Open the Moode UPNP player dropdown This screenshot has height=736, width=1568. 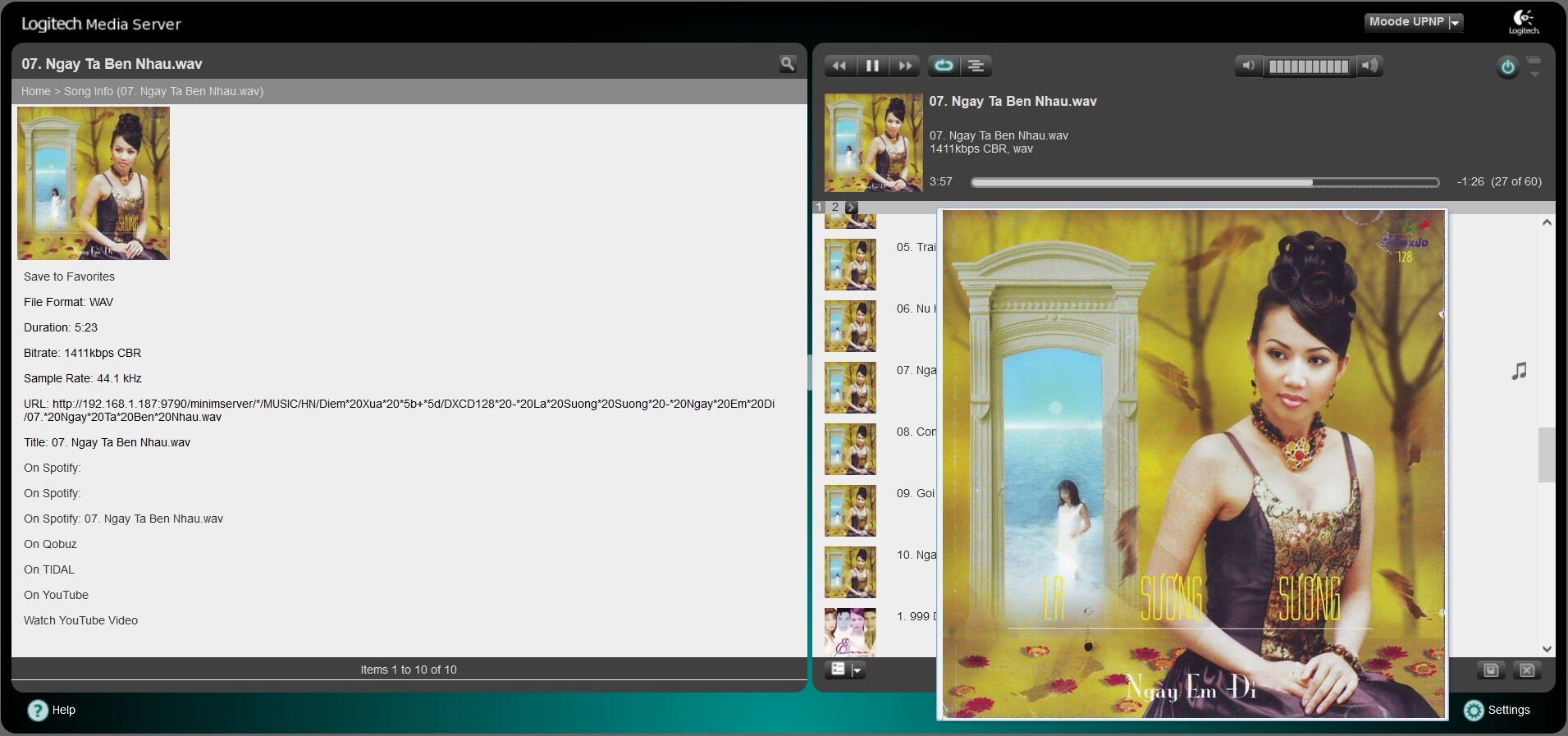1414,22
